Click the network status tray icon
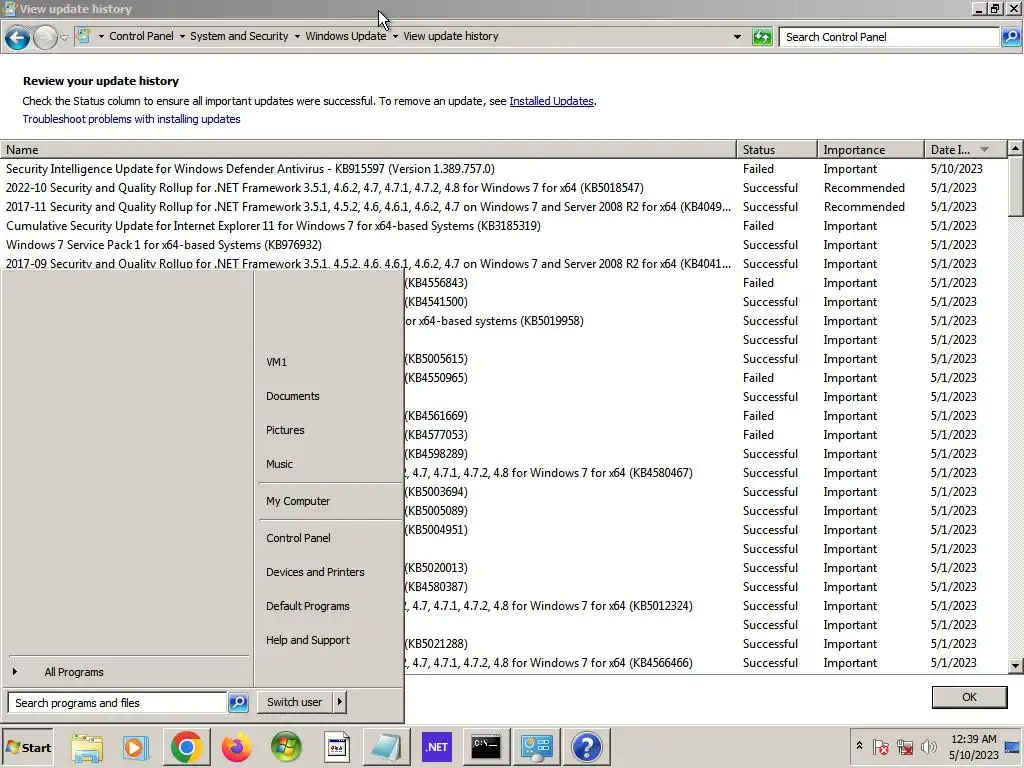Image resolution: width=1024 pixels, height=768 pixels. [x=904, y=746]
